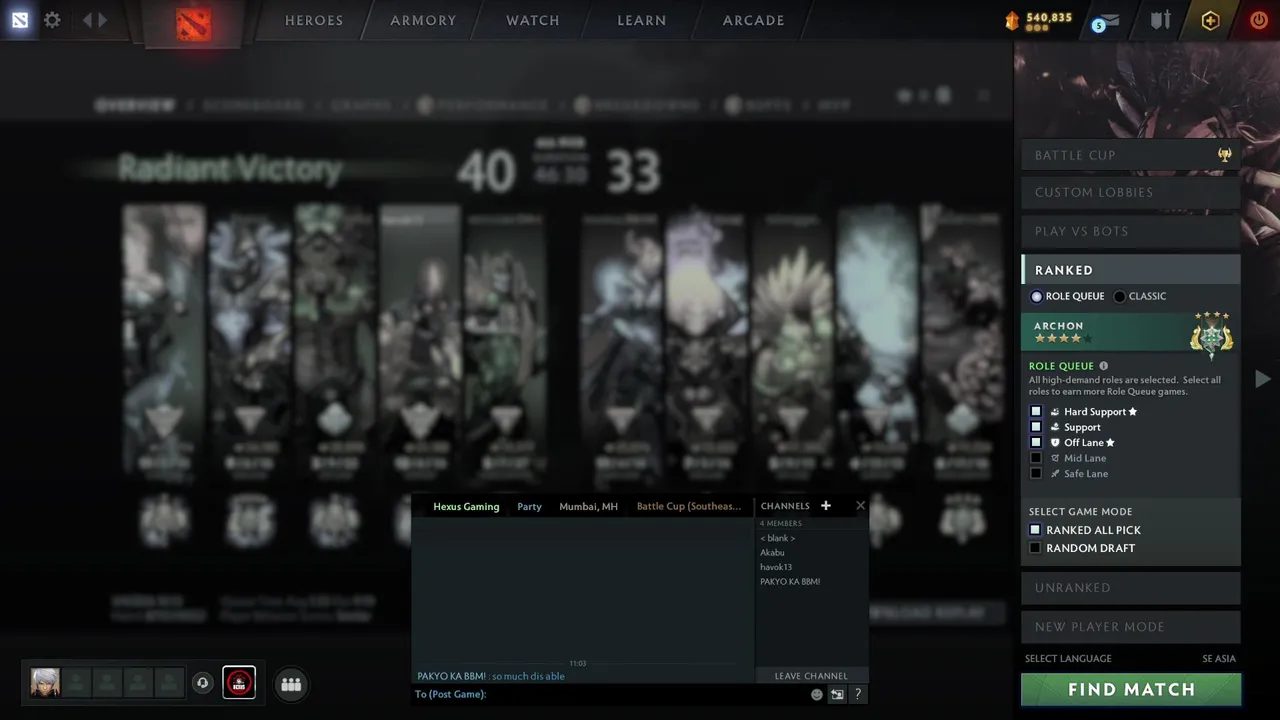Screen dimensions: 1280x720
Task: Select member Akabu in channel list
Action: [x=772, y=553]
